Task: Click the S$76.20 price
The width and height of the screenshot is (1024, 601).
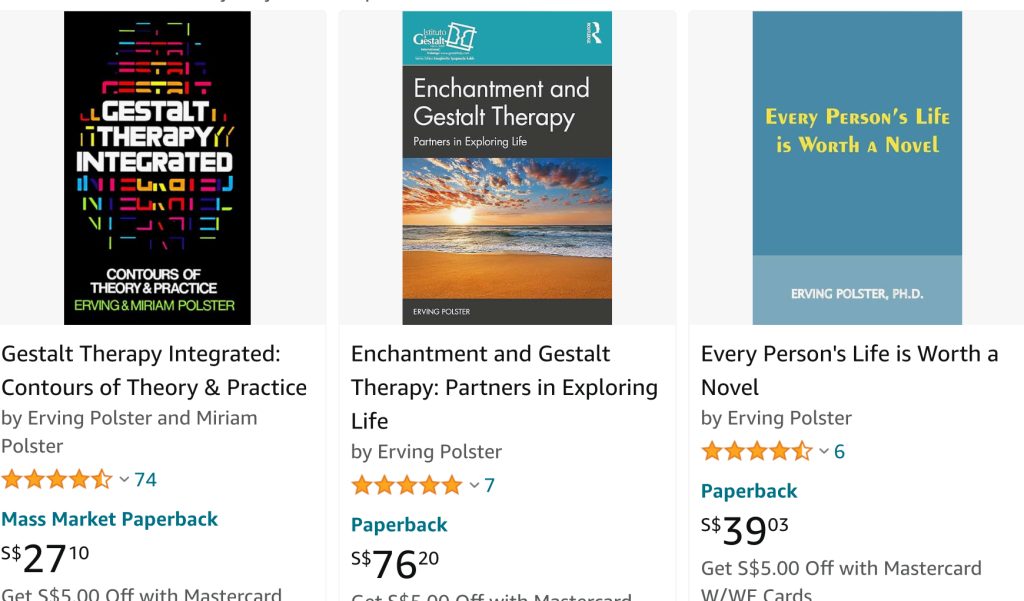Action: tap(395, 564)
